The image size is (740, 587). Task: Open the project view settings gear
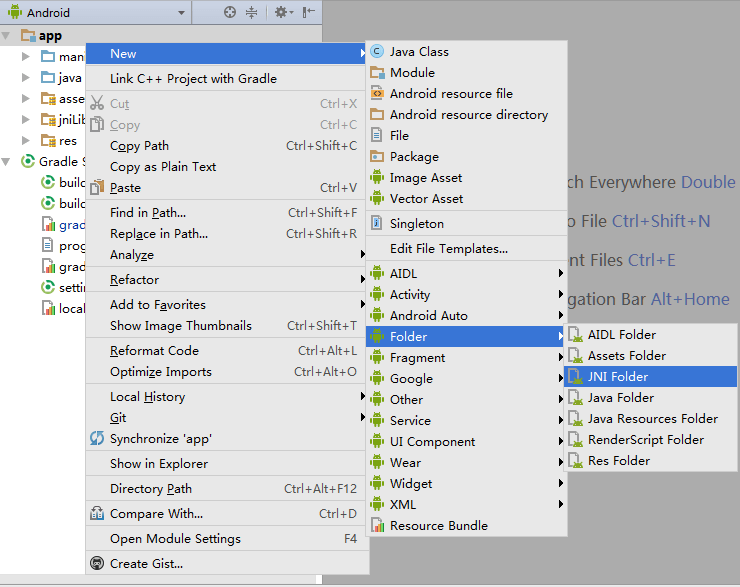tap(284, 12)
